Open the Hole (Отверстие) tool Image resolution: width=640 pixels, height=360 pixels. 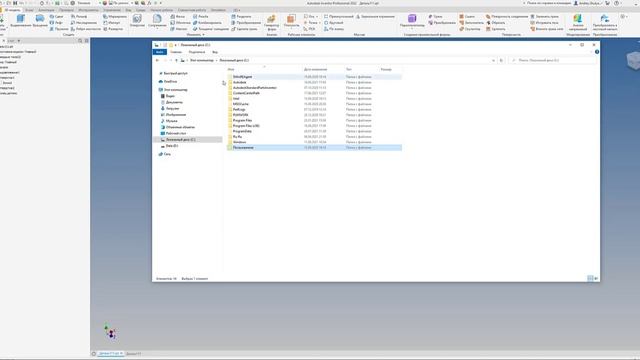(137, 21)
